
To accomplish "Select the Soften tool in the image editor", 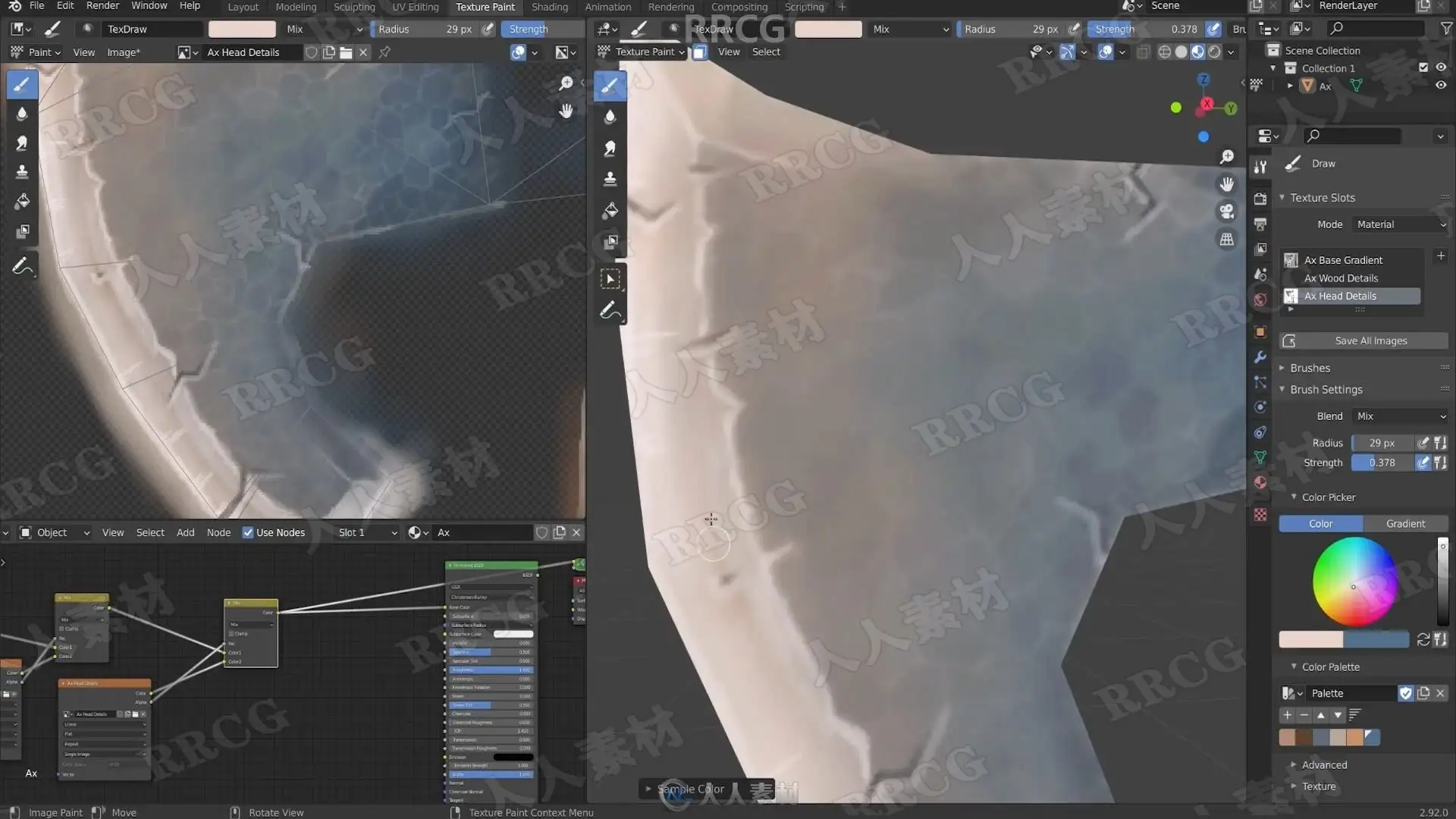I will 22,114.
